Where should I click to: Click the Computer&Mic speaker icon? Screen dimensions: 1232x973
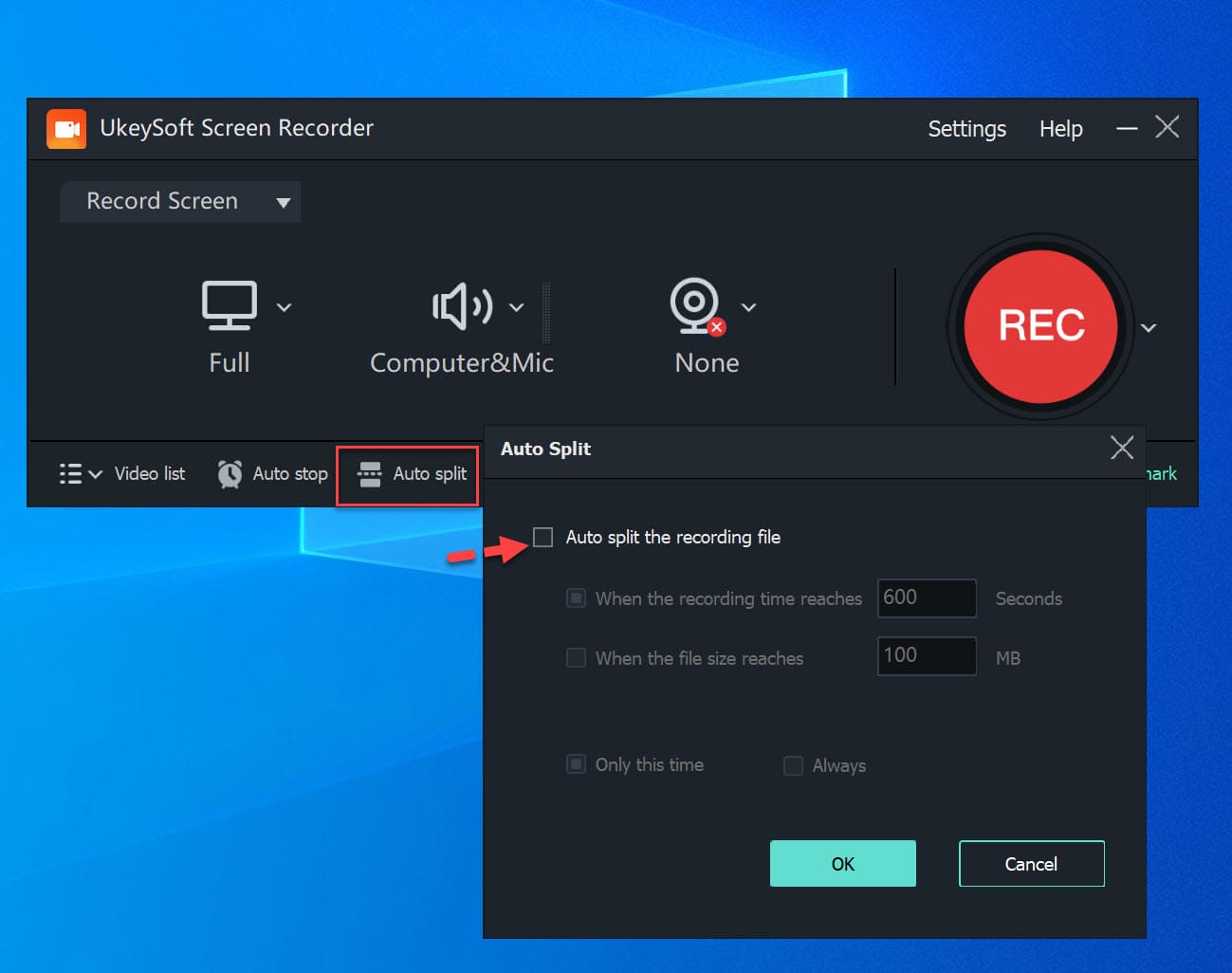[x=462, y=306]
